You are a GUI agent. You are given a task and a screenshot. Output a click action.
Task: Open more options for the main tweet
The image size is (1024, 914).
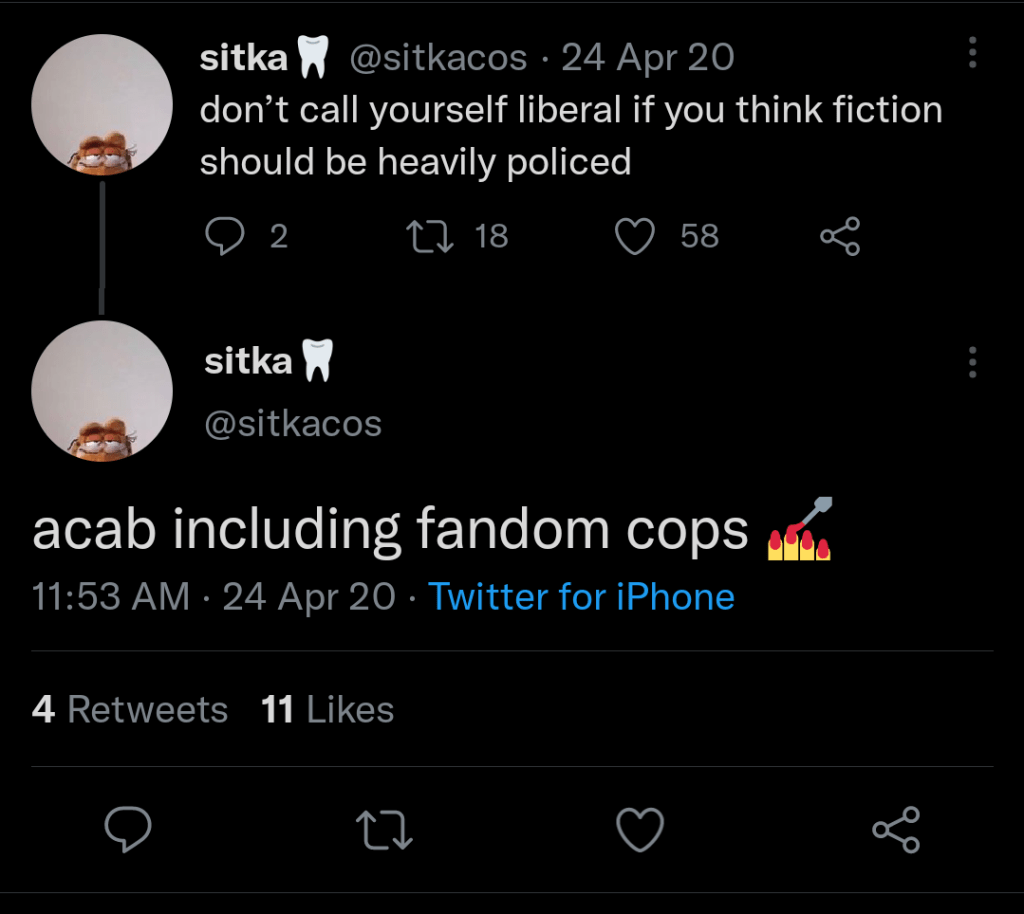click(972, 362)
